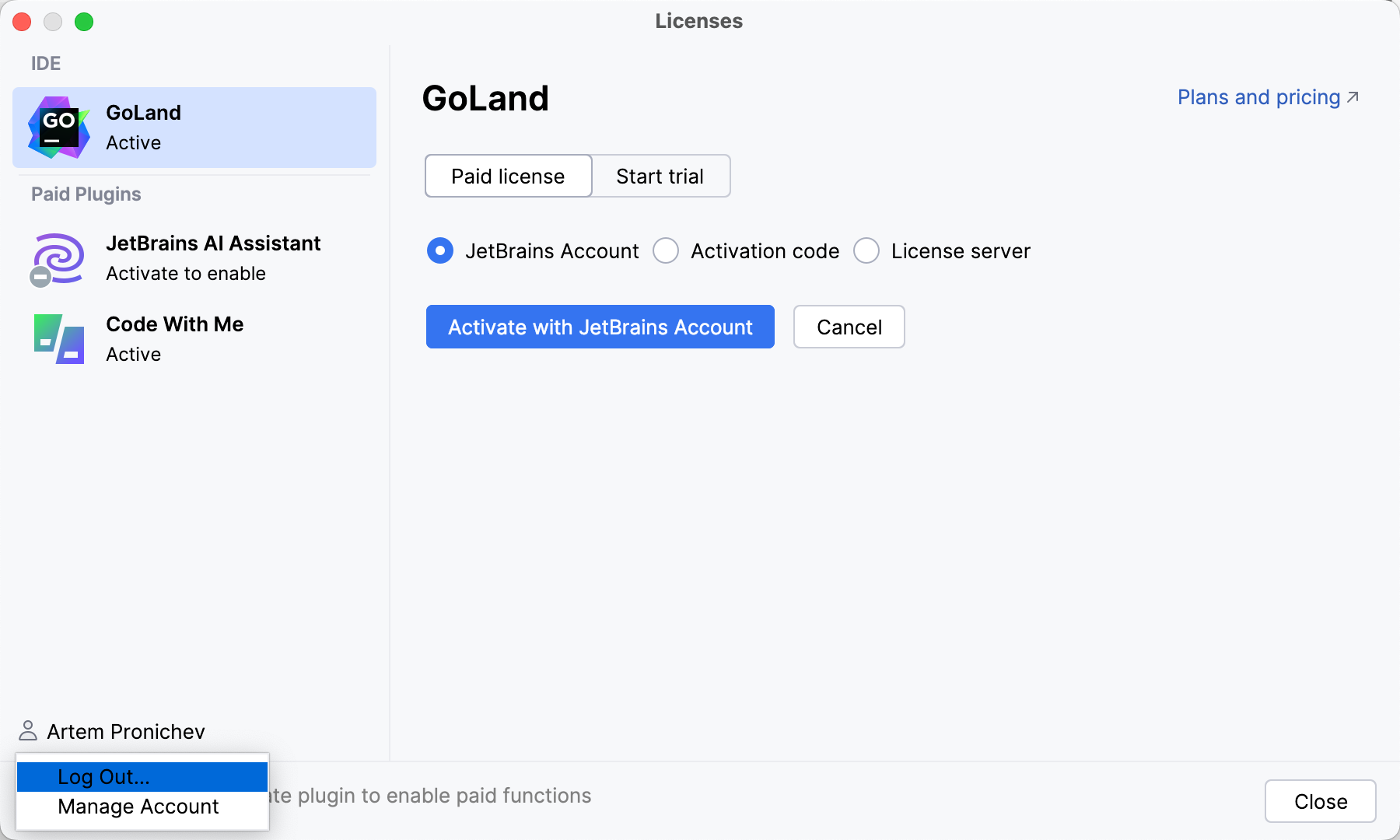Click the JetBrains AI Assistant spiral icon

[x=61, y=257]
